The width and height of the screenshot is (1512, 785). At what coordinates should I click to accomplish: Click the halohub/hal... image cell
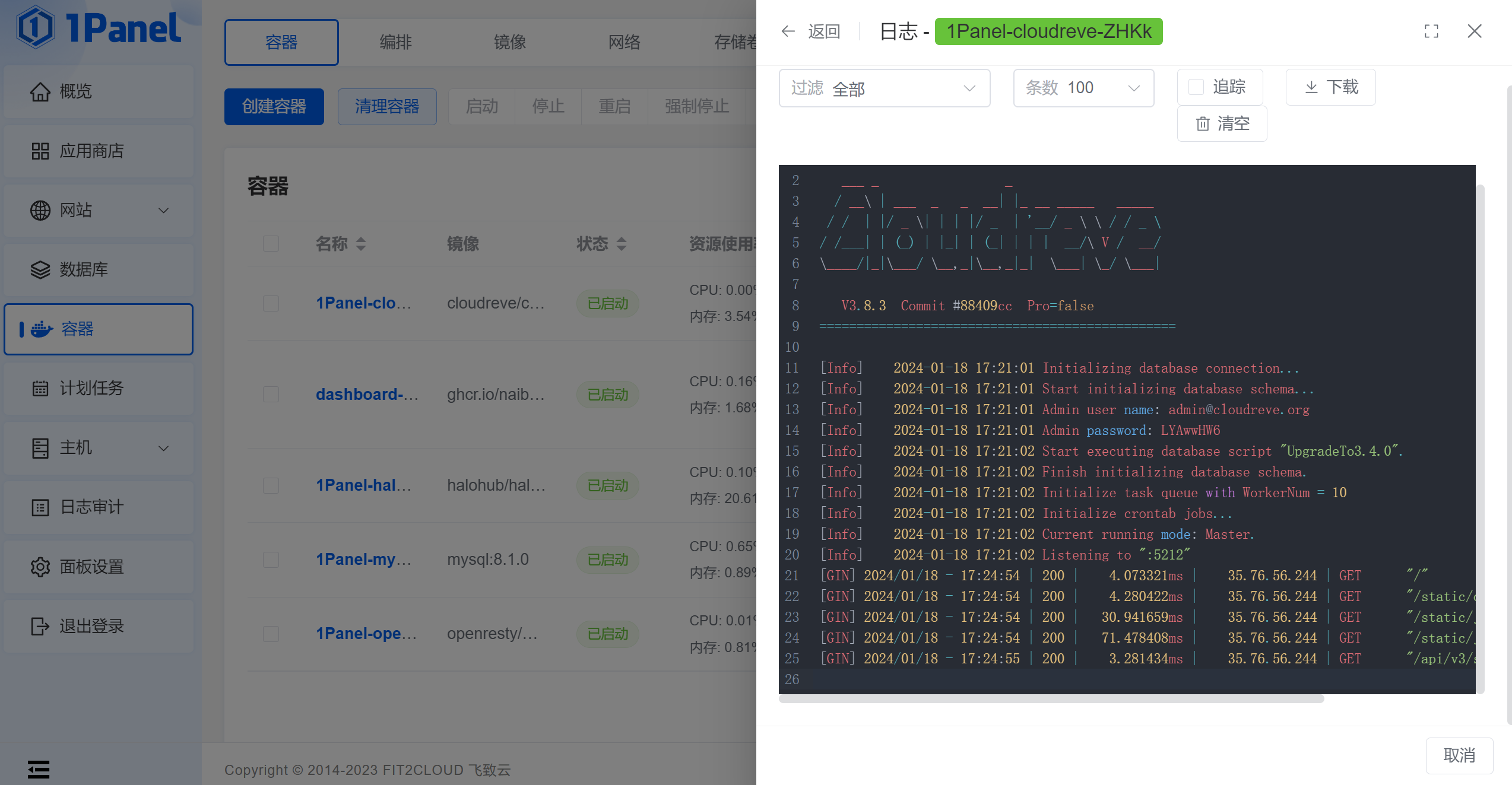tap(496, 485)
